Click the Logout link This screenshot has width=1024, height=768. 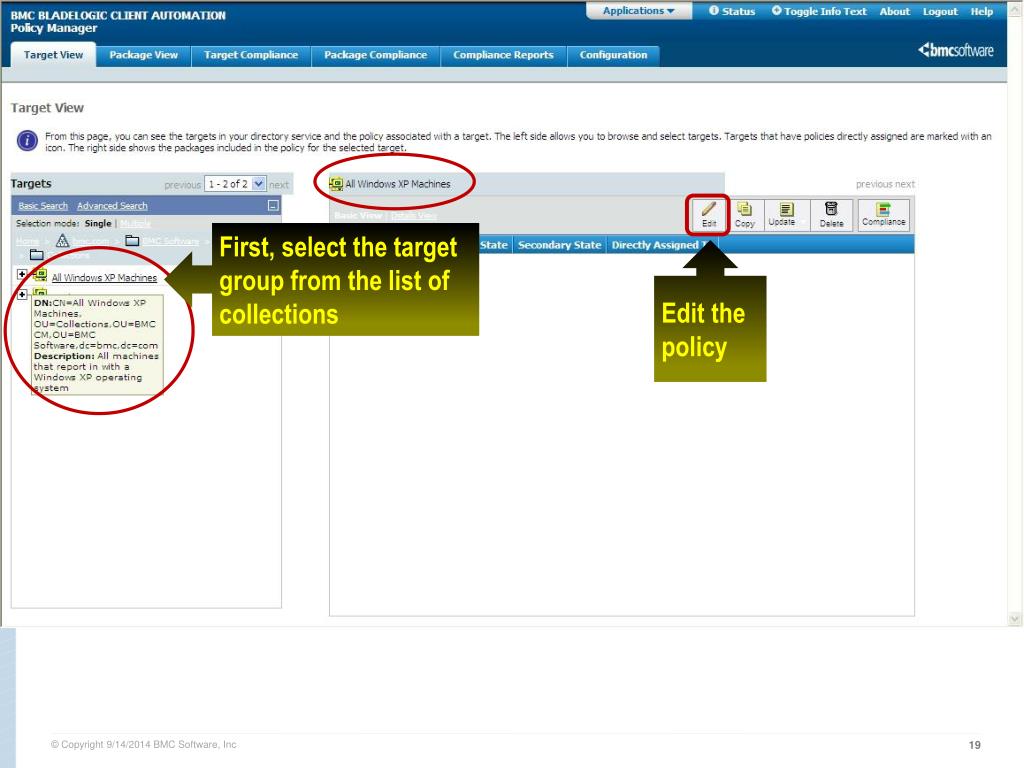click(940, 11)
